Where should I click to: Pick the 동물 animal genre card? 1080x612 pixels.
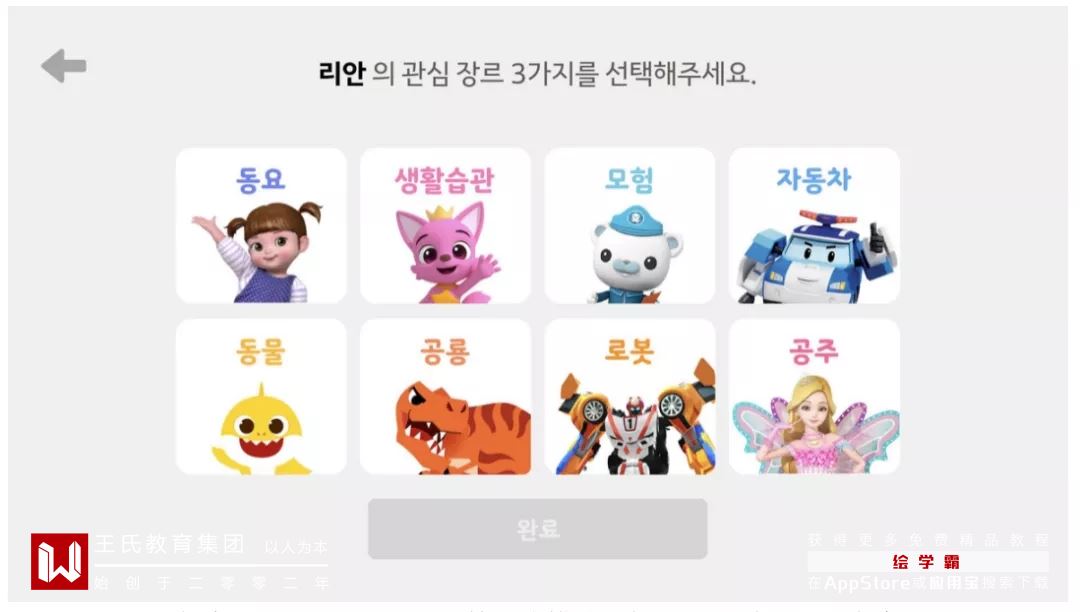pyautogui.click(x=261, y=396)
